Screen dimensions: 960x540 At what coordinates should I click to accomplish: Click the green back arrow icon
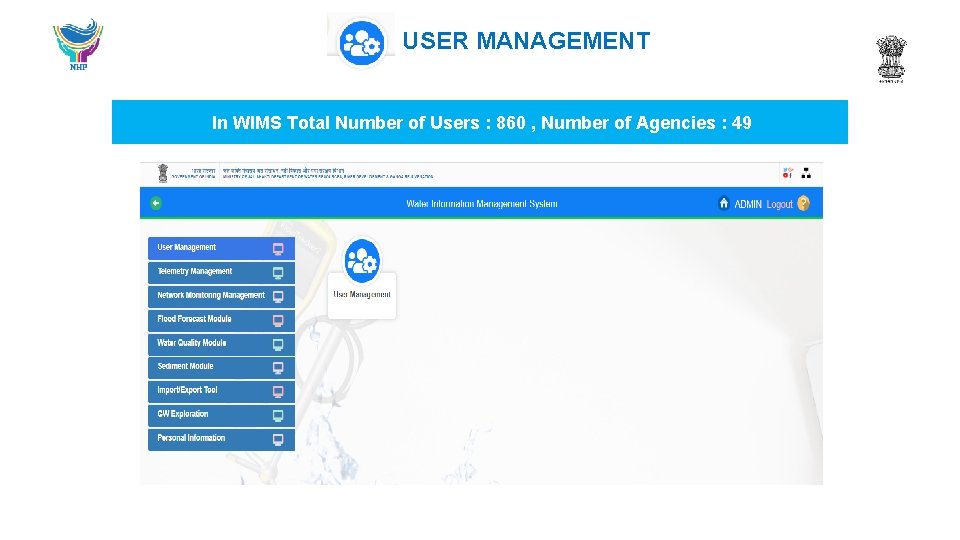click(x=156, y=203)
